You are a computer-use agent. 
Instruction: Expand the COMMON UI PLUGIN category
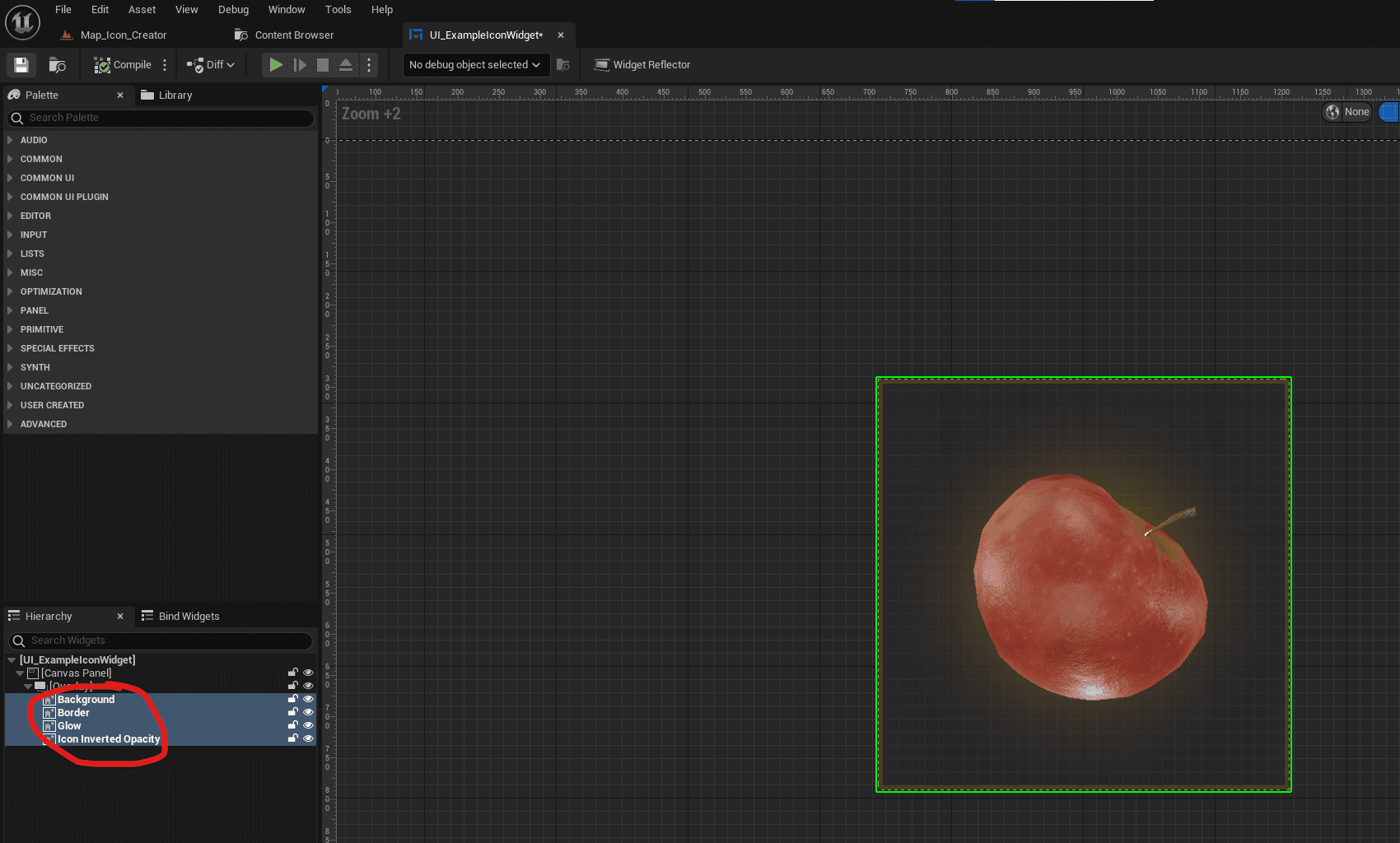point(10,197)
